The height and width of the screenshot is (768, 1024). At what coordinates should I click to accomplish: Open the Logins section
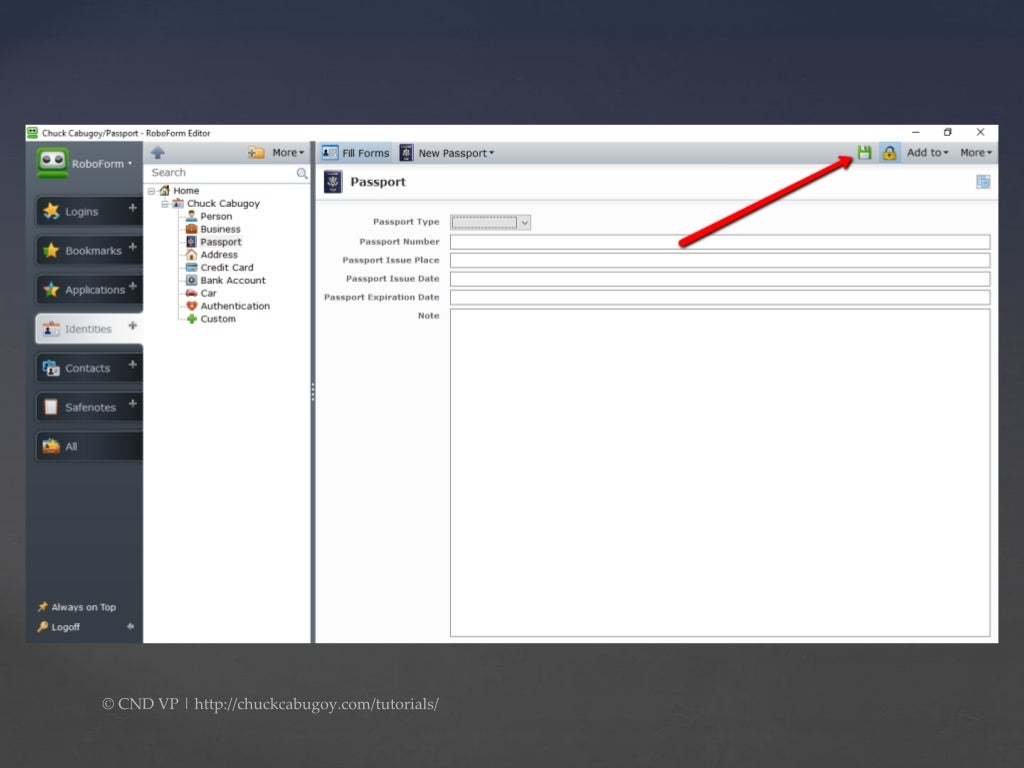coord(82,212)
